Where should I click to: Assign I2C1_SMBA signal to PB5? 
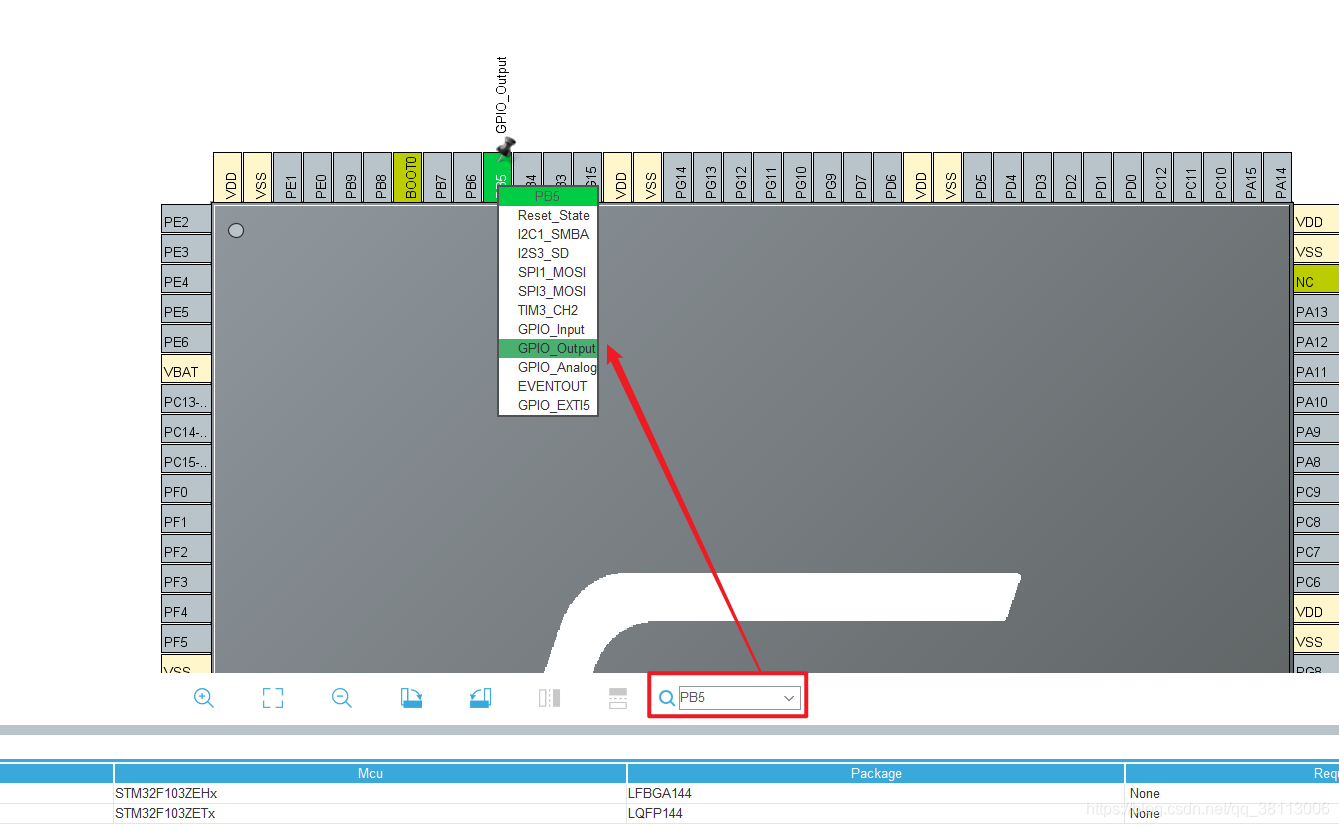coord(552,234)
